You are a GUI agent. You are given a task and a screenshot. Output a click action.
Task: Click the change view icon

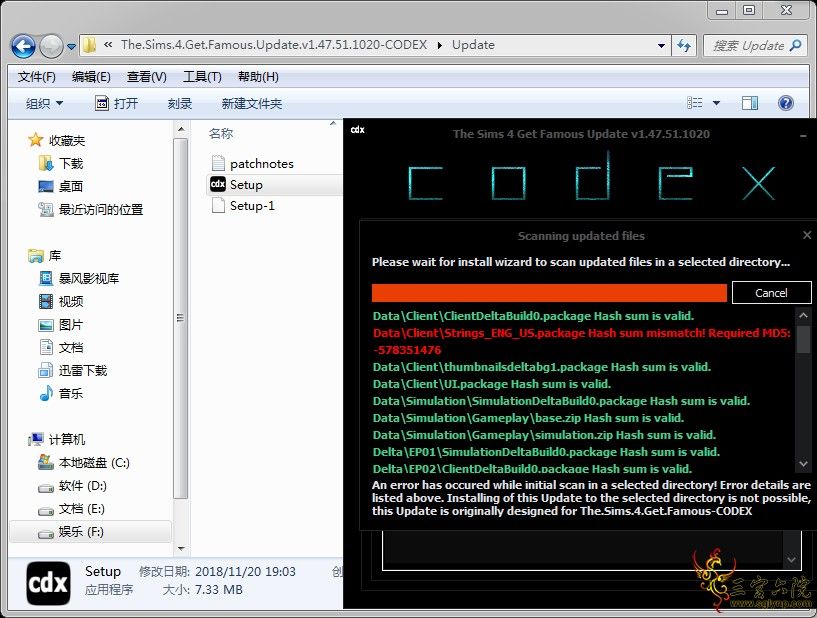tap(695, 103)
